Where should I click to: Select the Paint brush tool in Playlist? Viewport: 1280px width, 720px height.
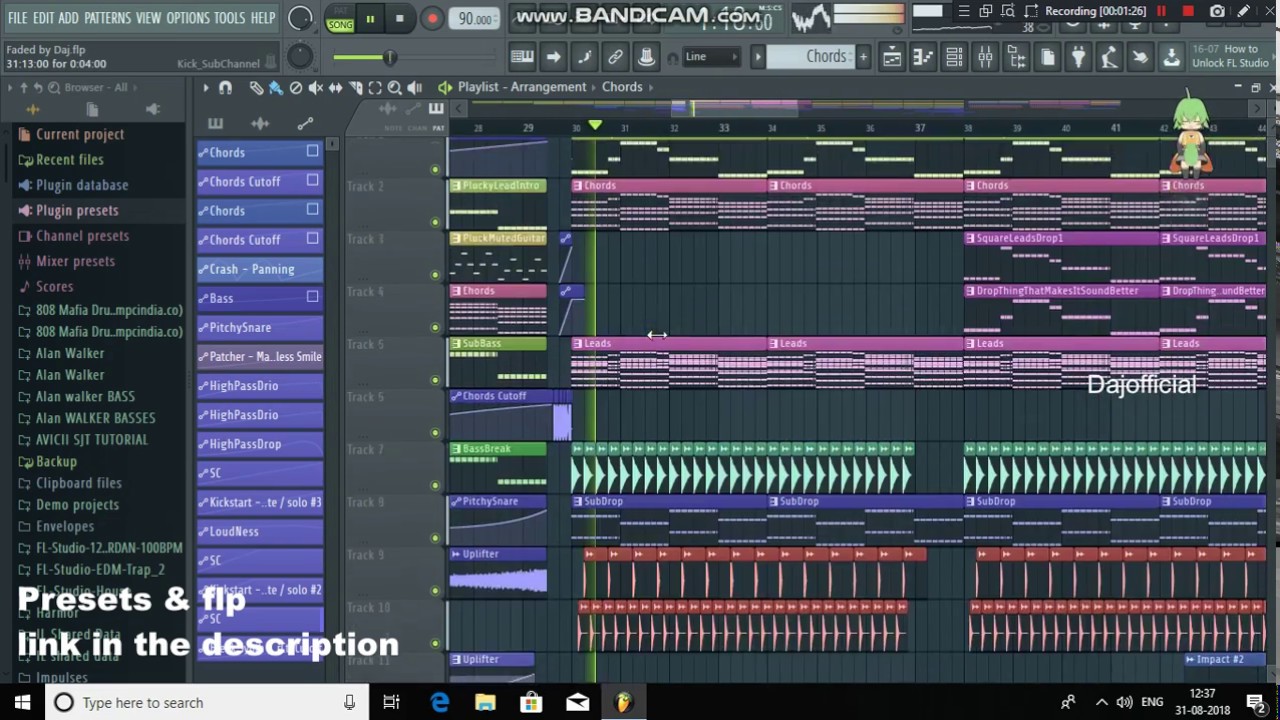[275, 88]
